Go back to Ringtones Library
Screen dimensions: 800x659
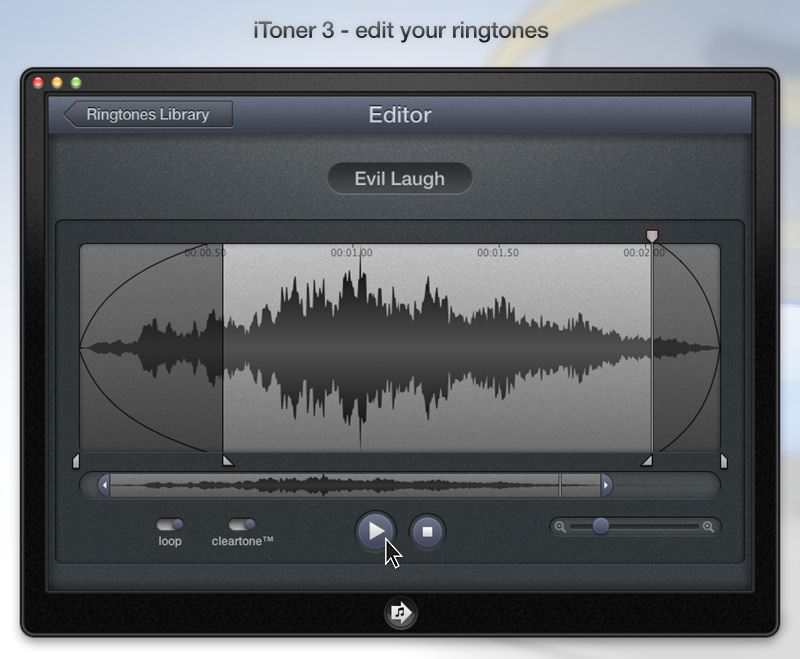[148, 114]
